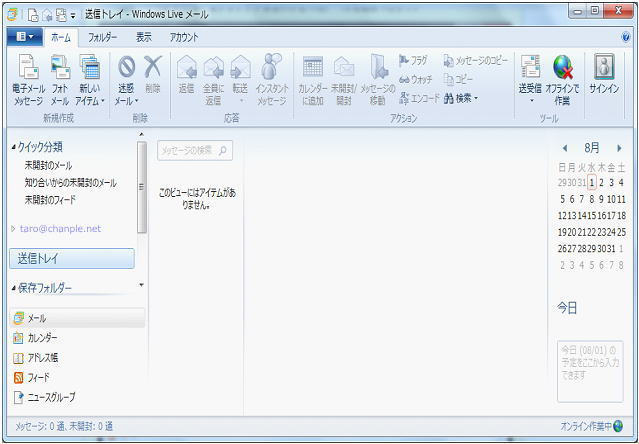Go to previous month in calendar
Viewport: 639px width, 444px height.
coord(565,148)
